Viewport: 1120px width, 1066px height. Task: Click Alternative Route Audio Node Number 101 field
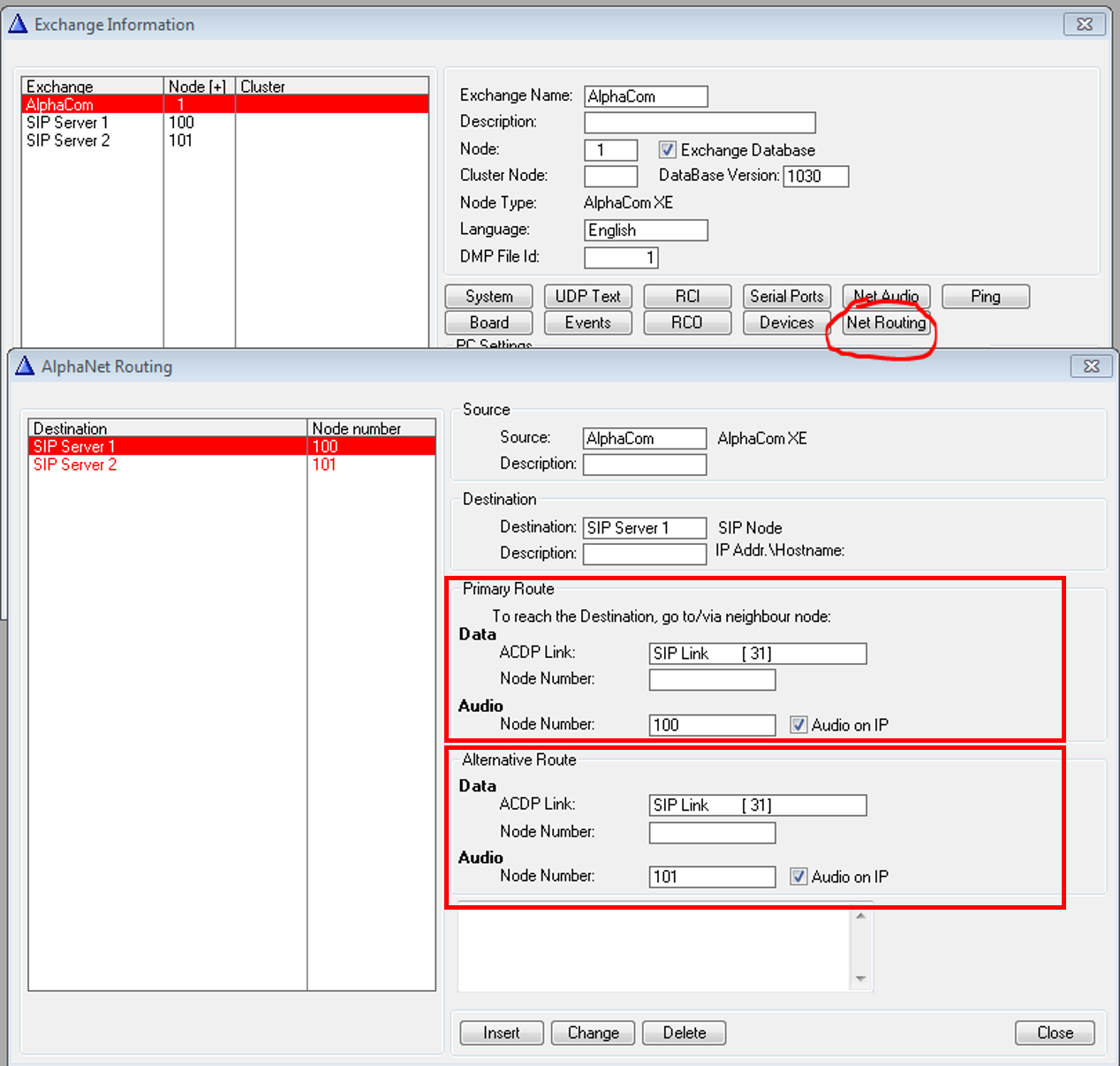712,877
